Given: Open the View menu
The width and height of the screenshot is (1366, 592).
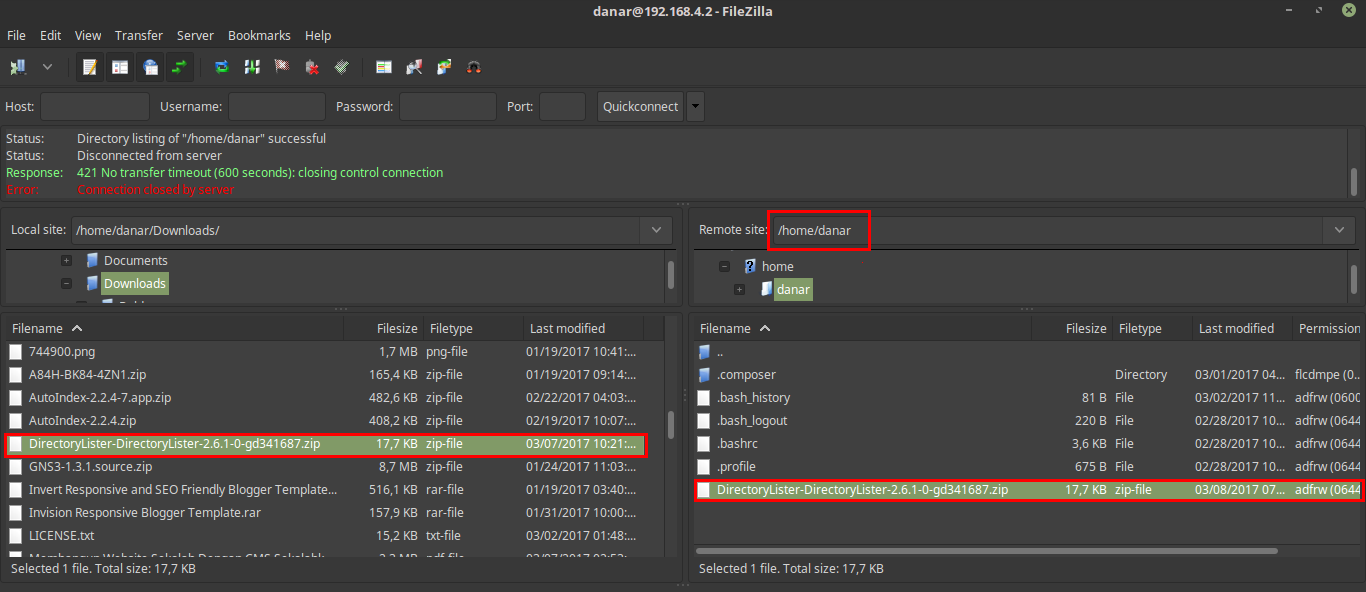Looking at the screenshot, I should [x=88, y=35].
